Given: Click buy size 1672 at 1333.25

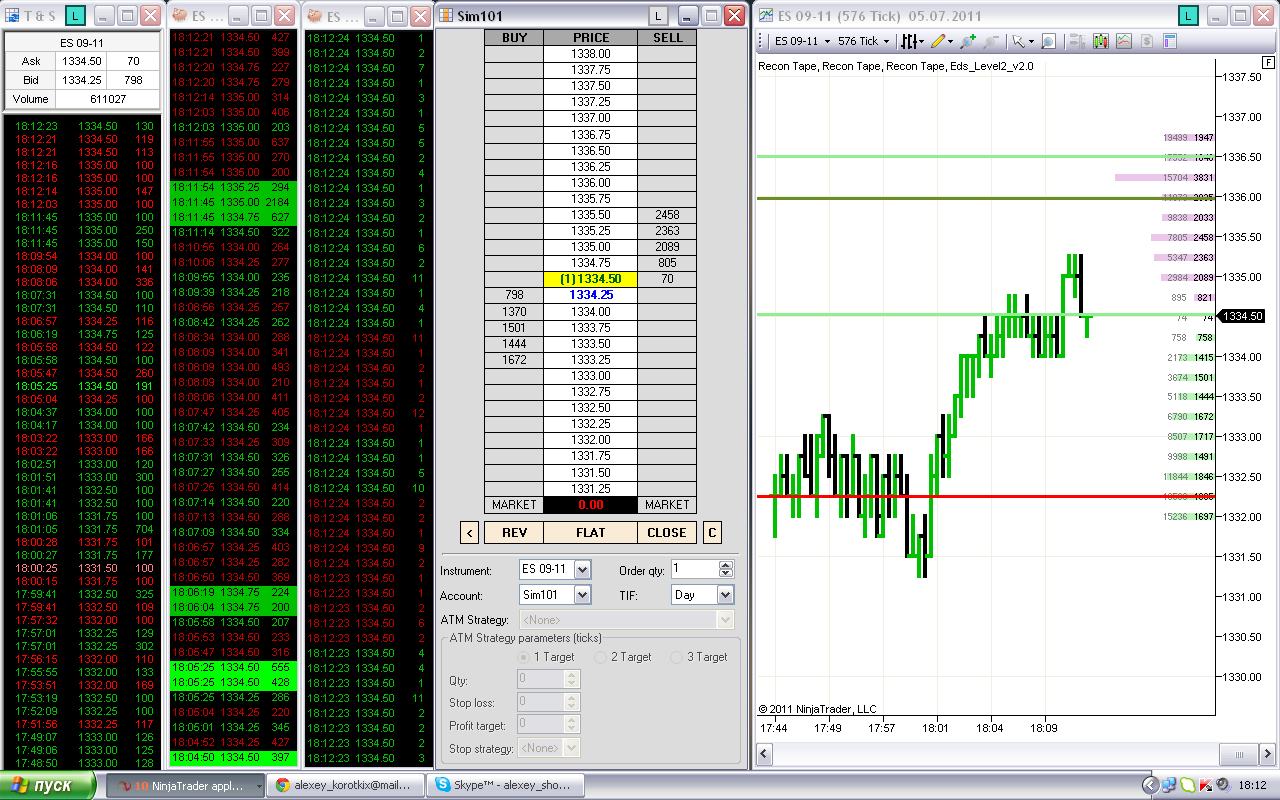Looking at the screenshot, I should coord(514,360).
